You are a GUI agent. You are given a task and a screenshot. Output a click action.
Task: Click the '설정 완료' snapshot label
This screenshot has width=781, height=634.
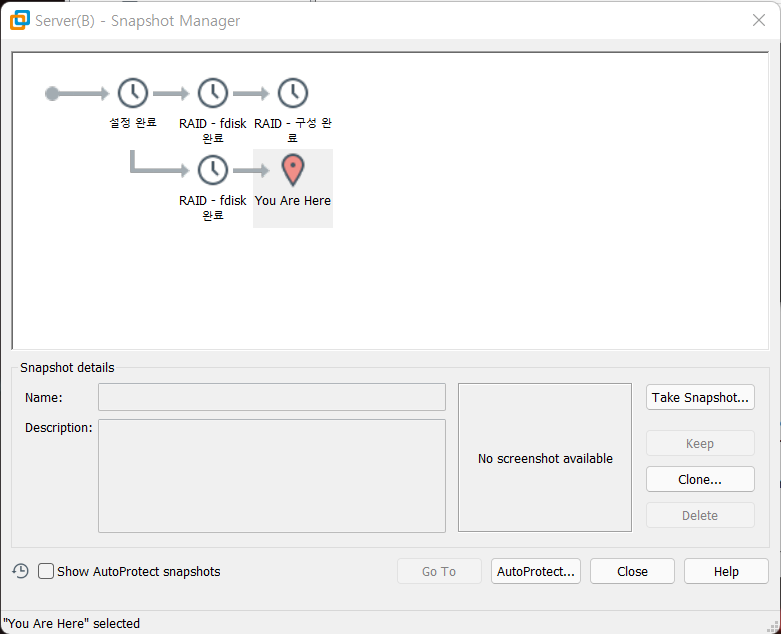tap(133, 123)
